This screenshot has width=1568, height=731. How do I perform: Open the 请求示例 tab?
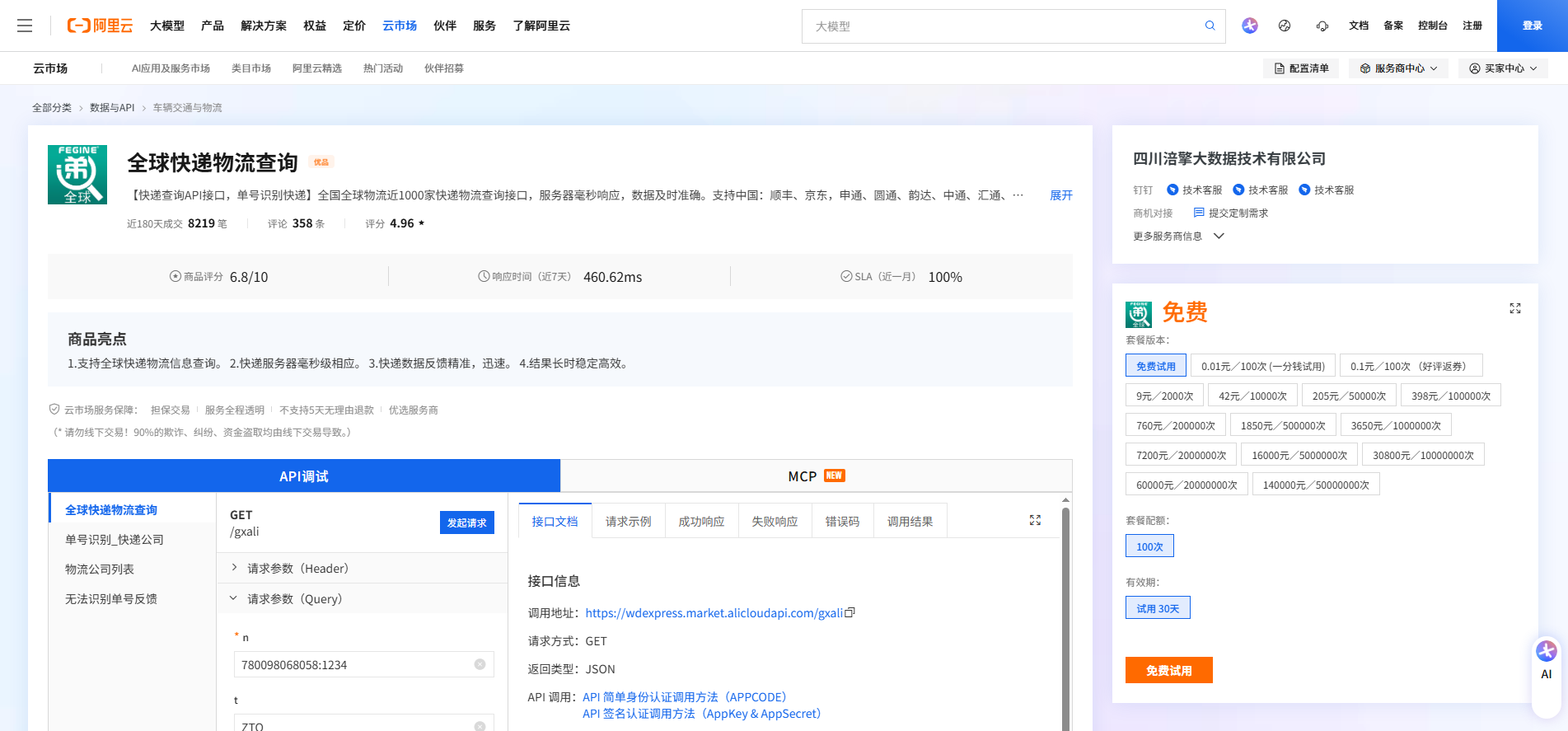(629, 521)
